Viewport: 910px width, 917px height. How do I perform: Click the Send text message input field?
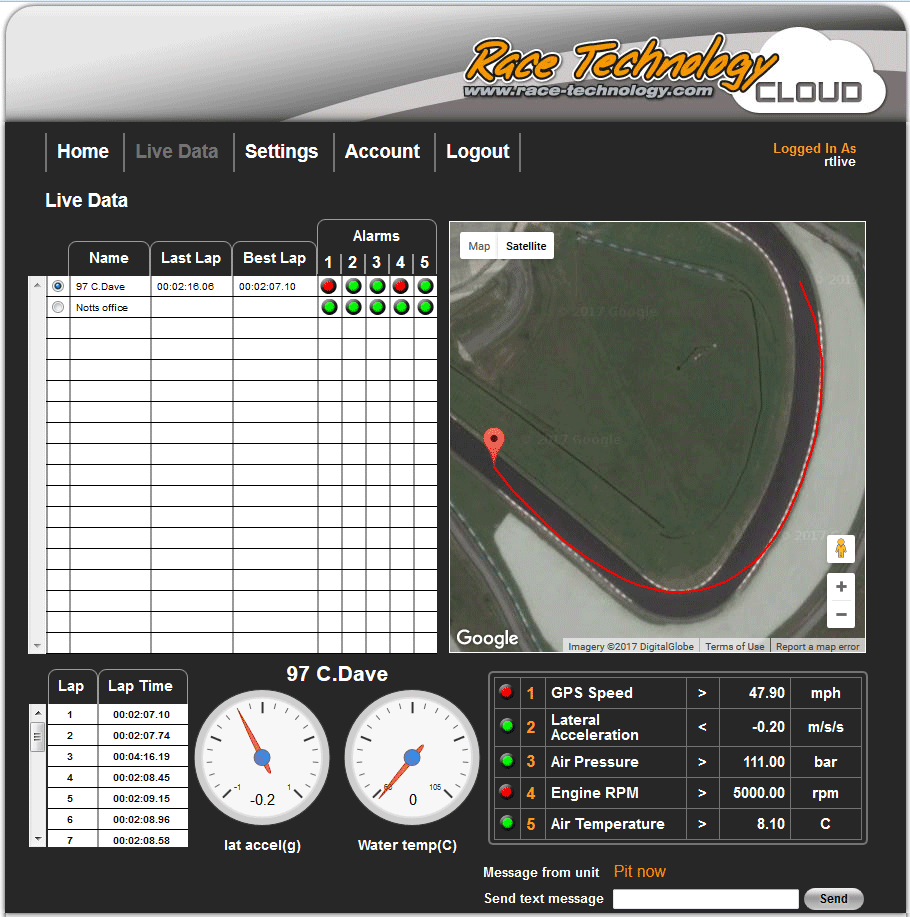705,898
